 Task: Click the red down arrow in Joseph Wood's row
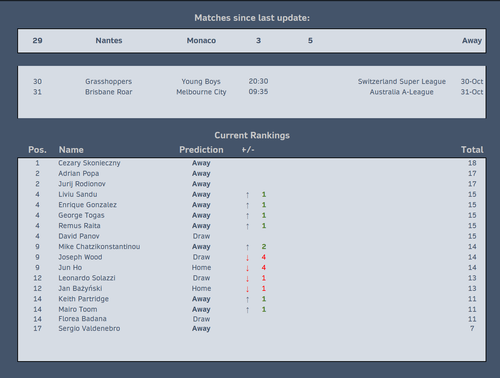pos(248,257)
